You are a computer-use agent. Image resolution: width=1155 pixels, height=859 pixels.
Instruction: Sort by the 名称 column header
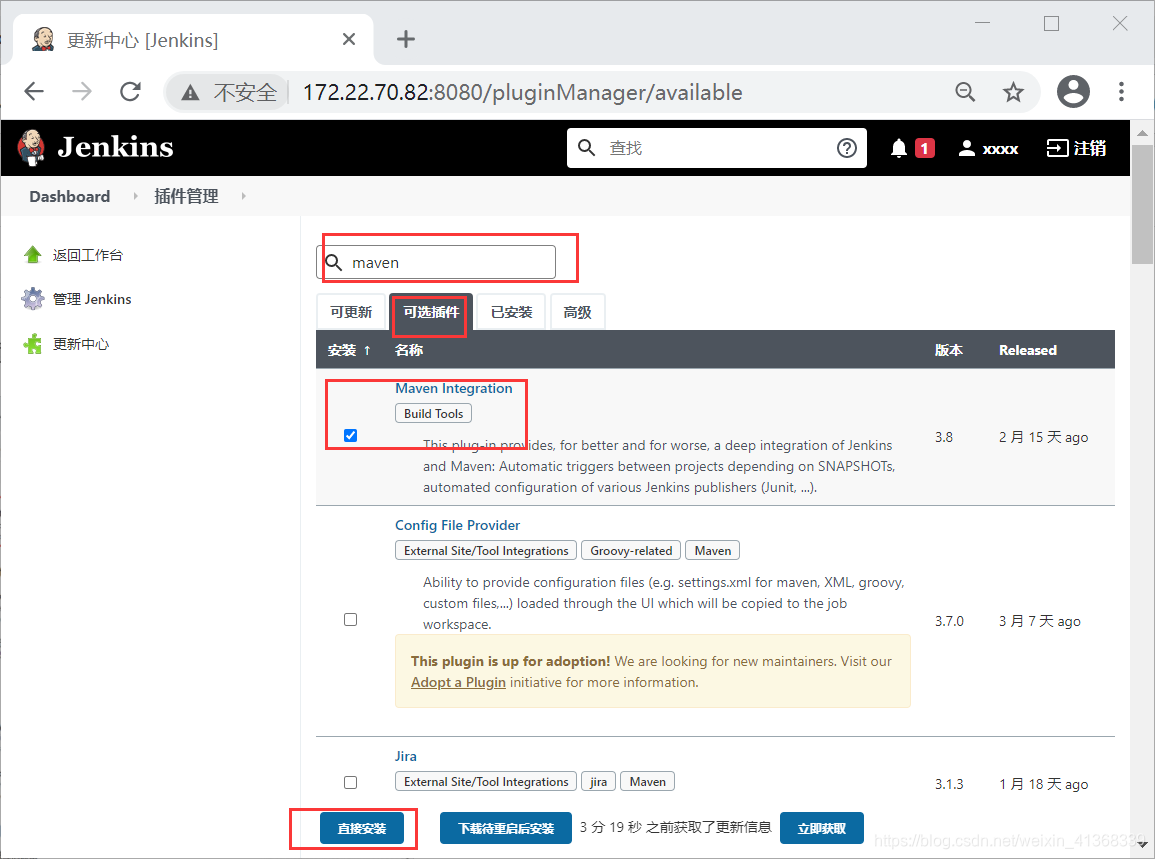tap(409, 350)
